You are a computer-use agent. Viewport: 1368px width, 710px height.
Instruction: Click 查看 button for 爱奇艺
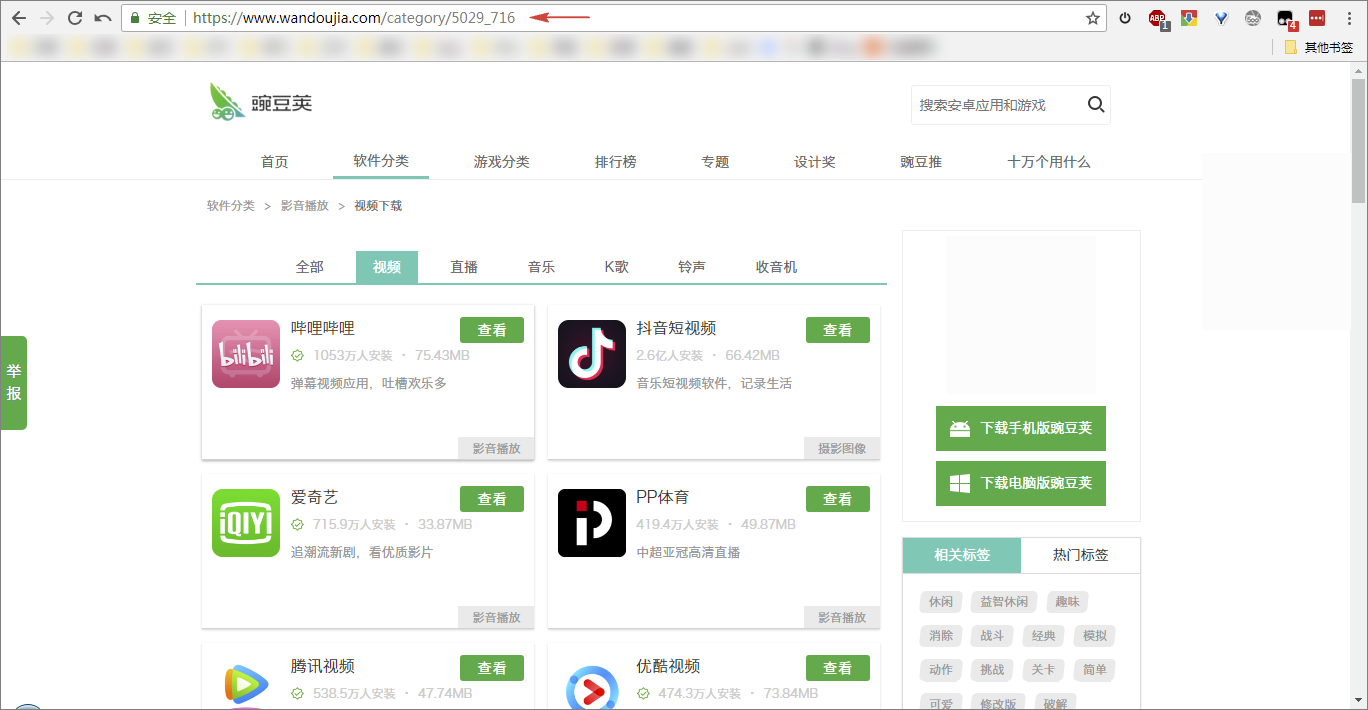492,499
